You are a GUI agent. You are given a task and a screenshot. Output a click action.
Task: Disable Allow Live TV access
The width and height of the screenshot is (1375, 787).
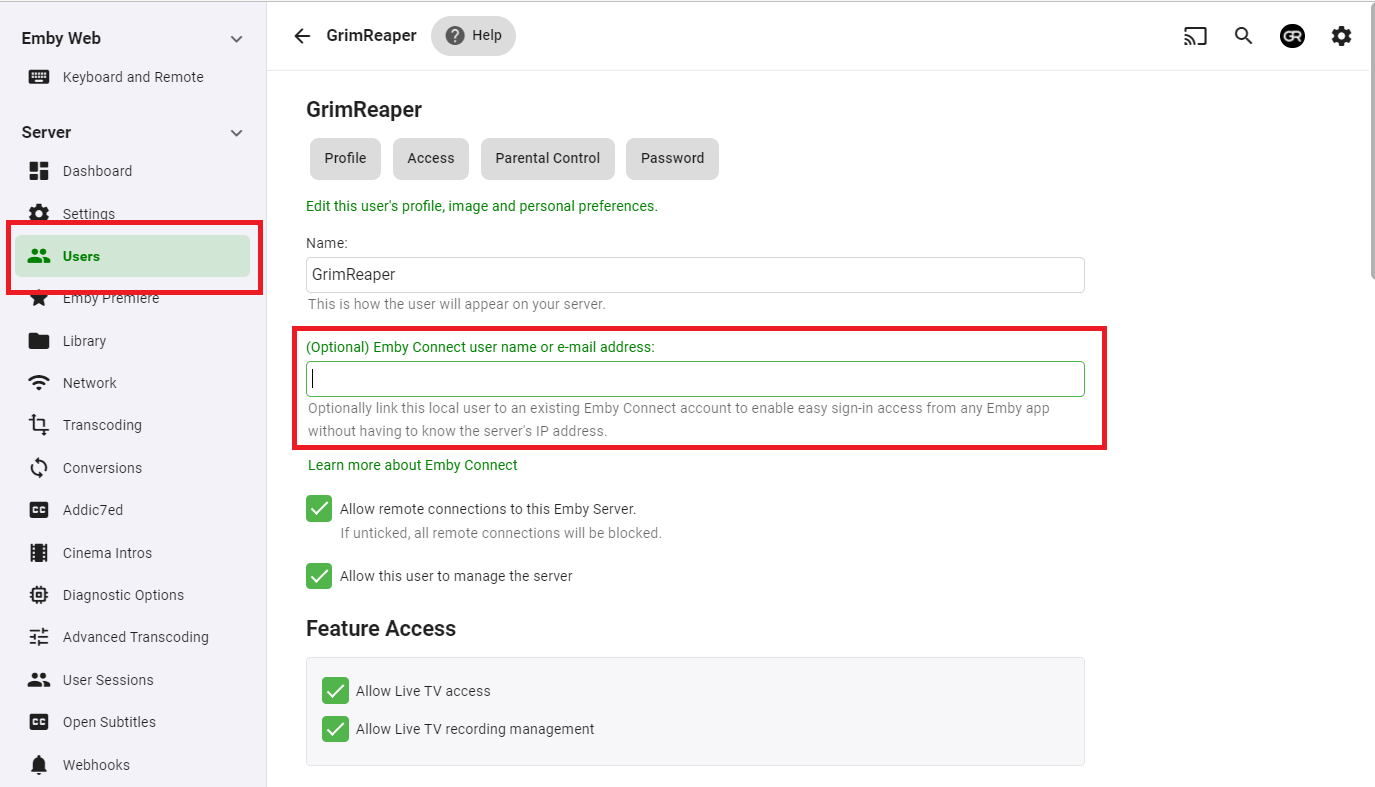[335, 691]
